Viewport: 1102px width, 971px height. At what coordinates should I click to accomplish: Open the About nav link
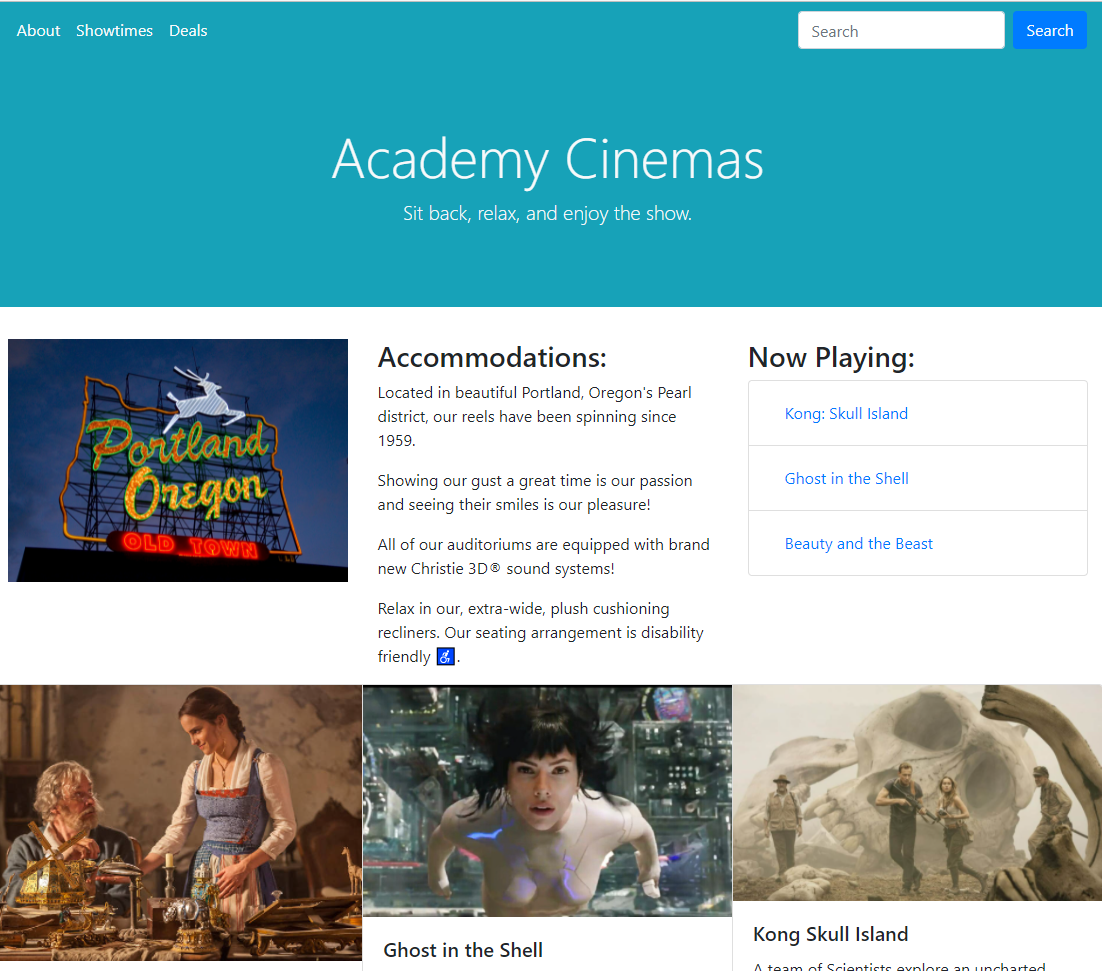tap(38, 31)
